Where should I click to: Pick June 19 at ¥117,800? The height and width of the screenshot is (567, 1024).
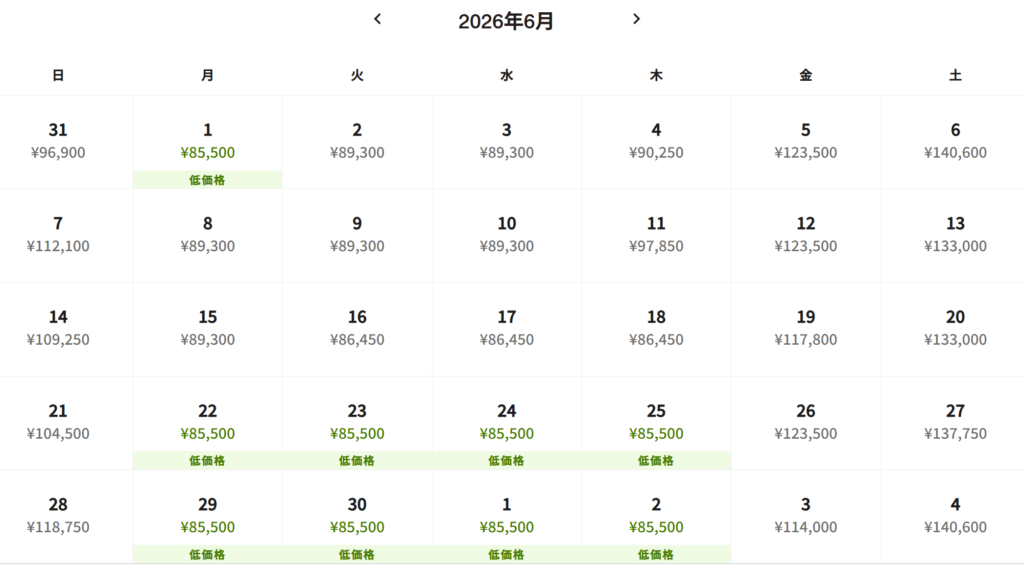coord(805,328)
